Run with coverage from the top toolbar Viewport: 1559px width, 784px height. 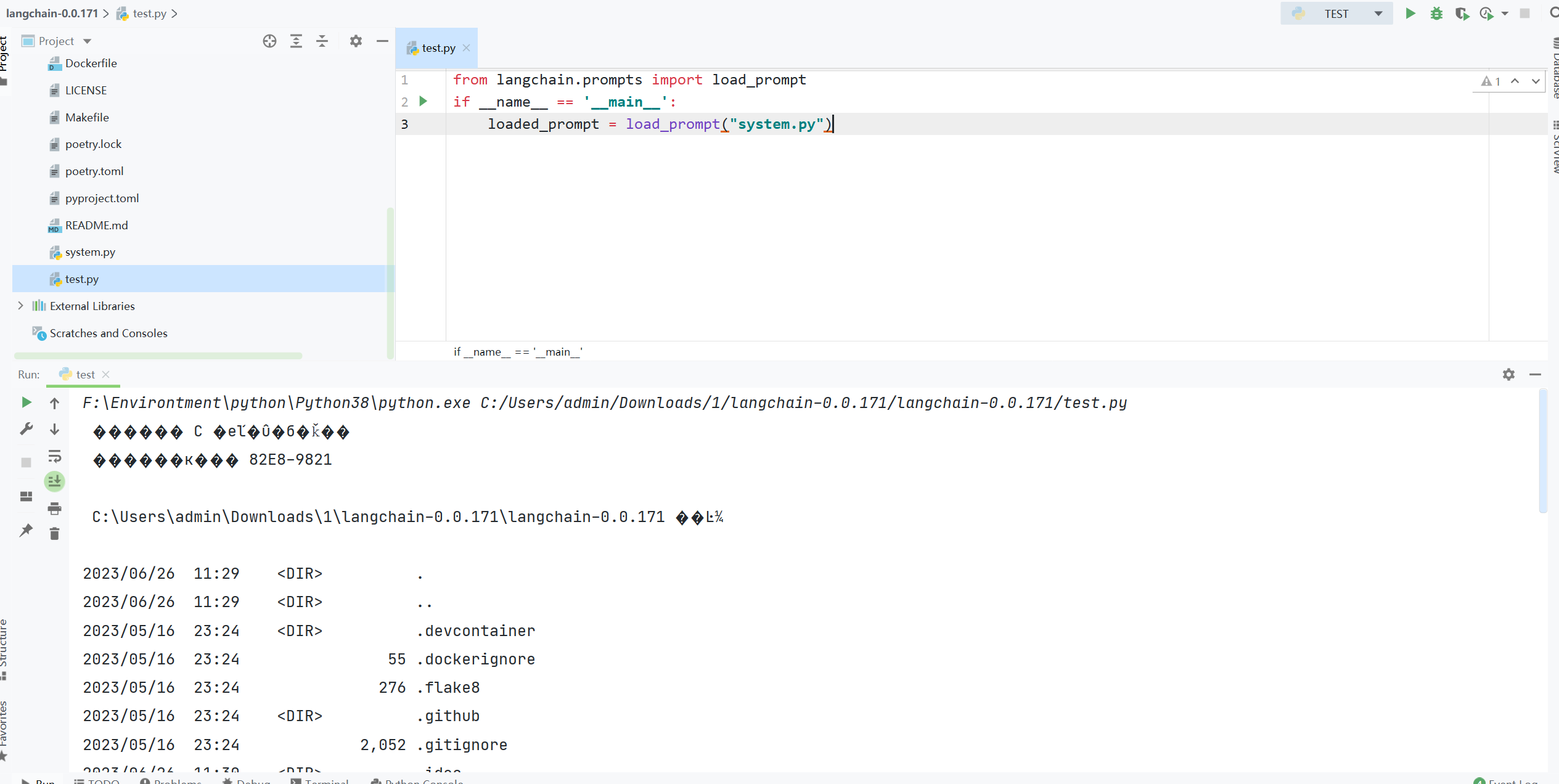[1461, 14]
